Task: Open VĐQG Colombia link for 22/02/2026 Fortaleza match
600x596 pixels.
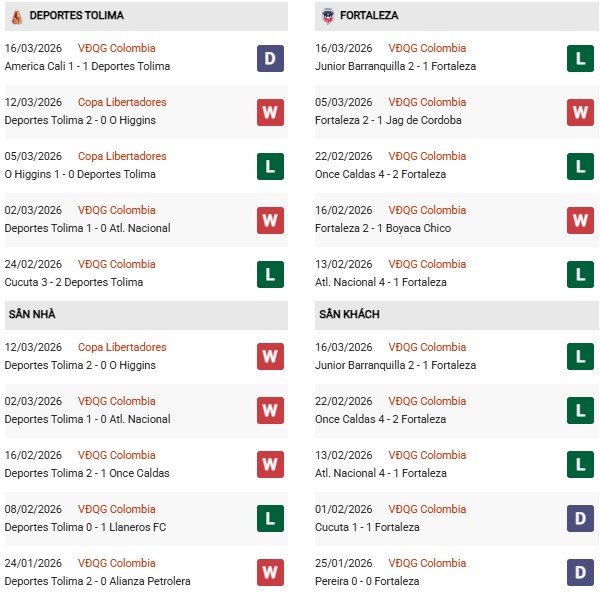Action: click(x=428, y=156)
